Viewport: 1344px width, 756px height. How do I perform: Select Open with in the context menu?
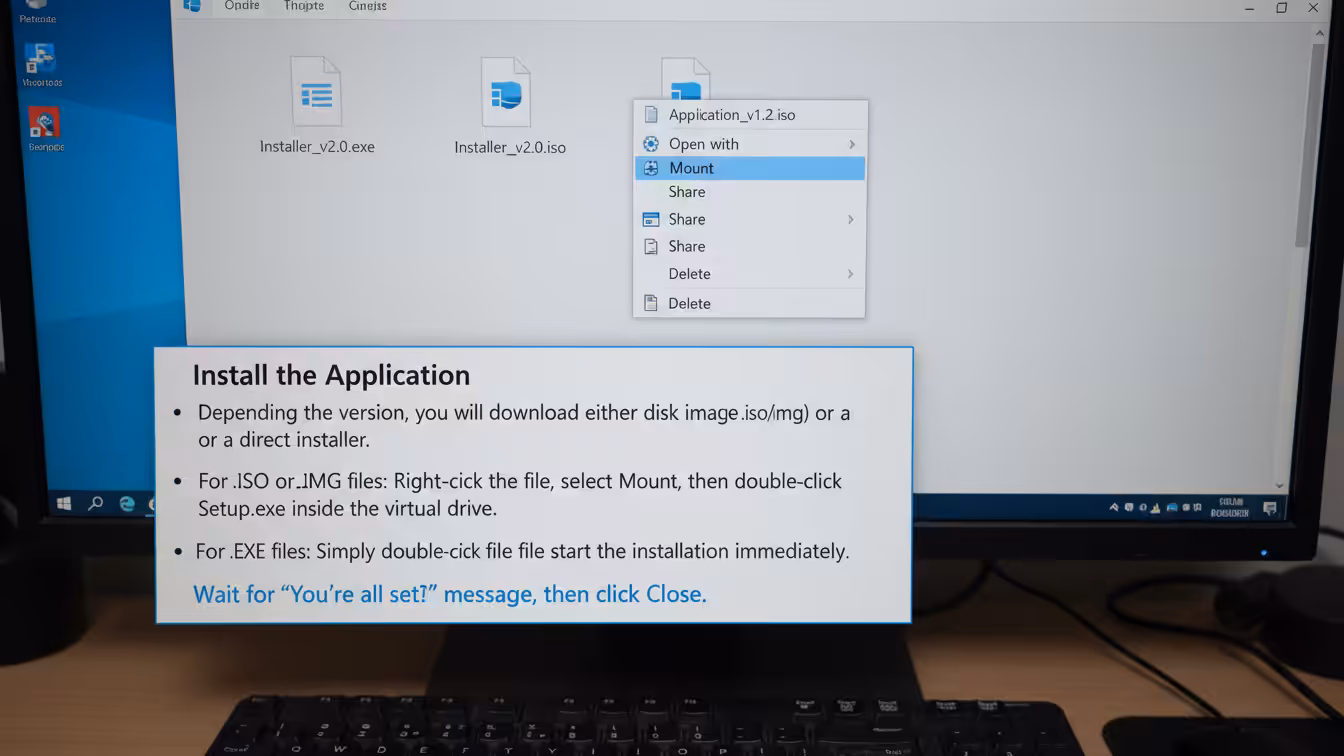pos(750,144)
